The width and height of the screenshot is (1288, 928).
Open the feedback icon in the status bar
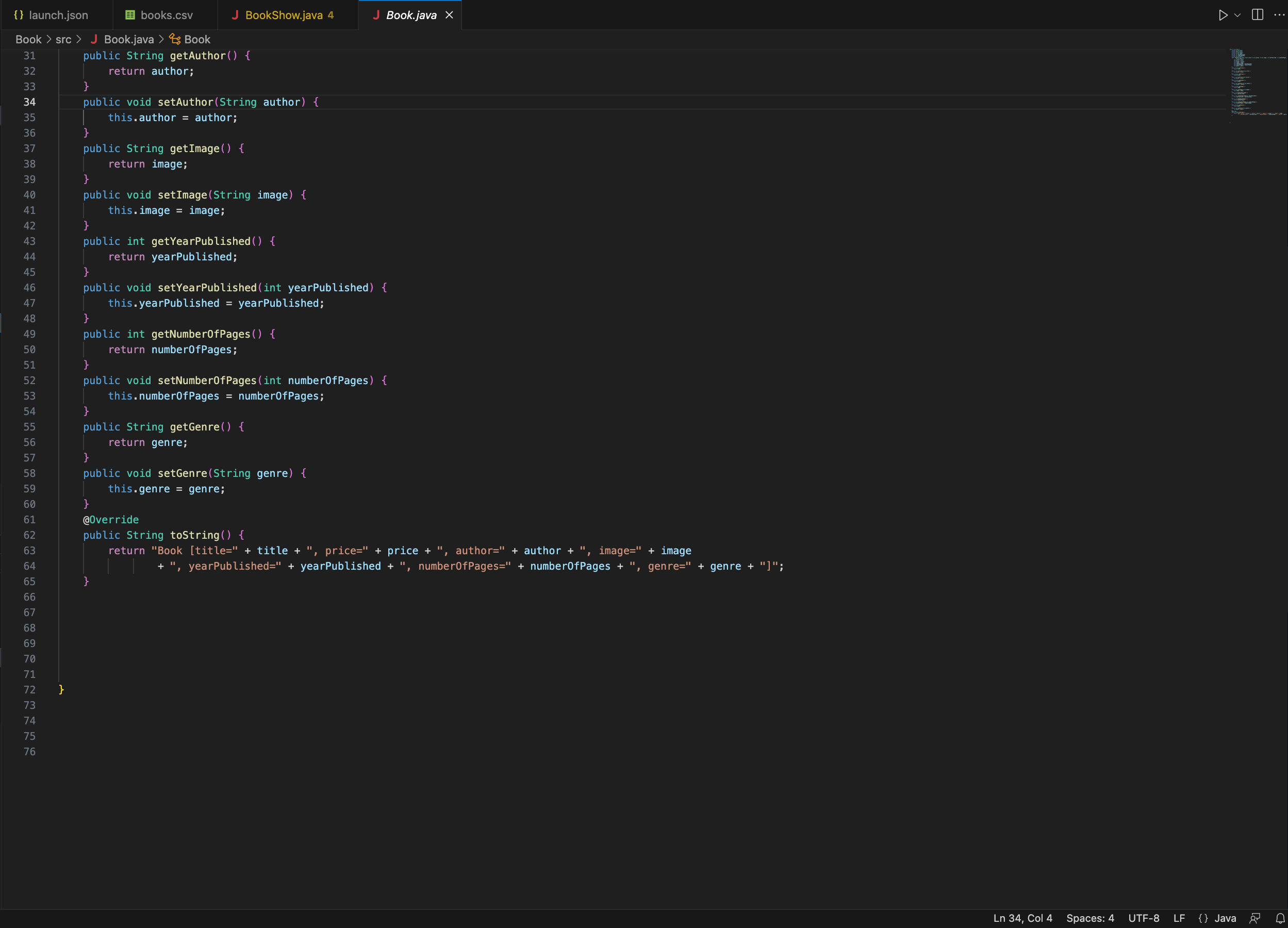pos(1254,918)
